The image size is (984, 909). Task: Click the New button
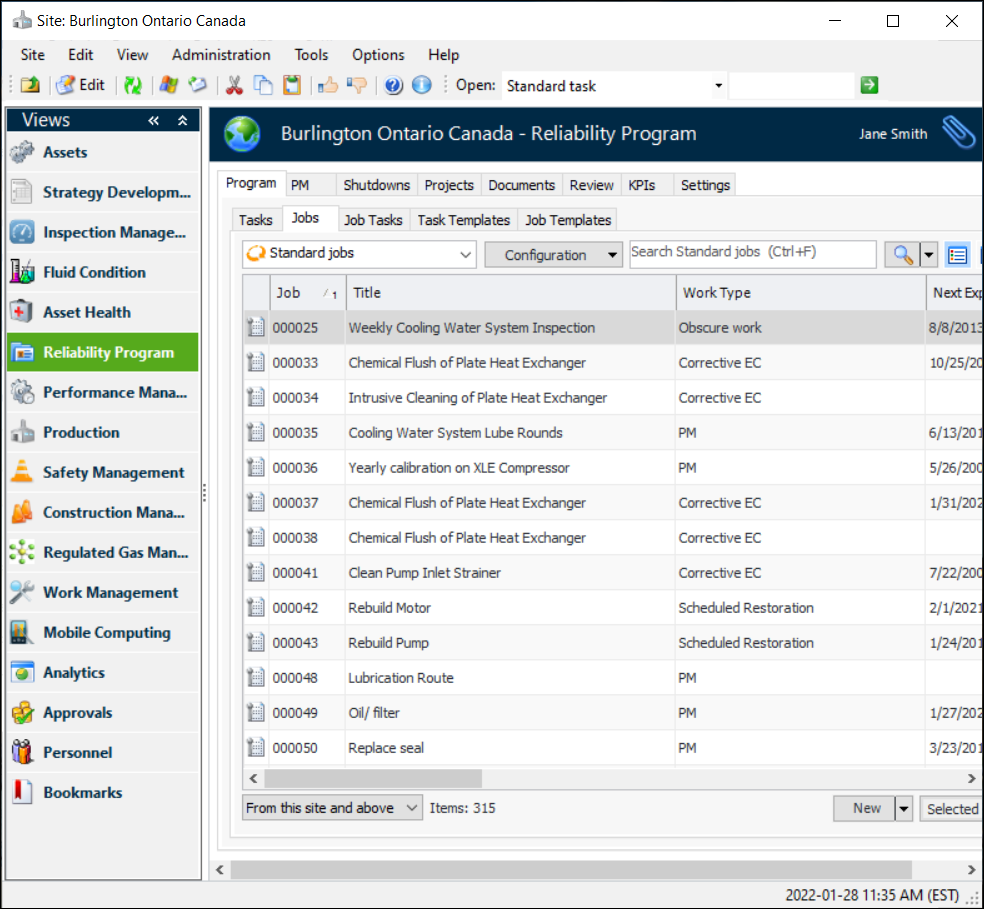pos(866,808)
